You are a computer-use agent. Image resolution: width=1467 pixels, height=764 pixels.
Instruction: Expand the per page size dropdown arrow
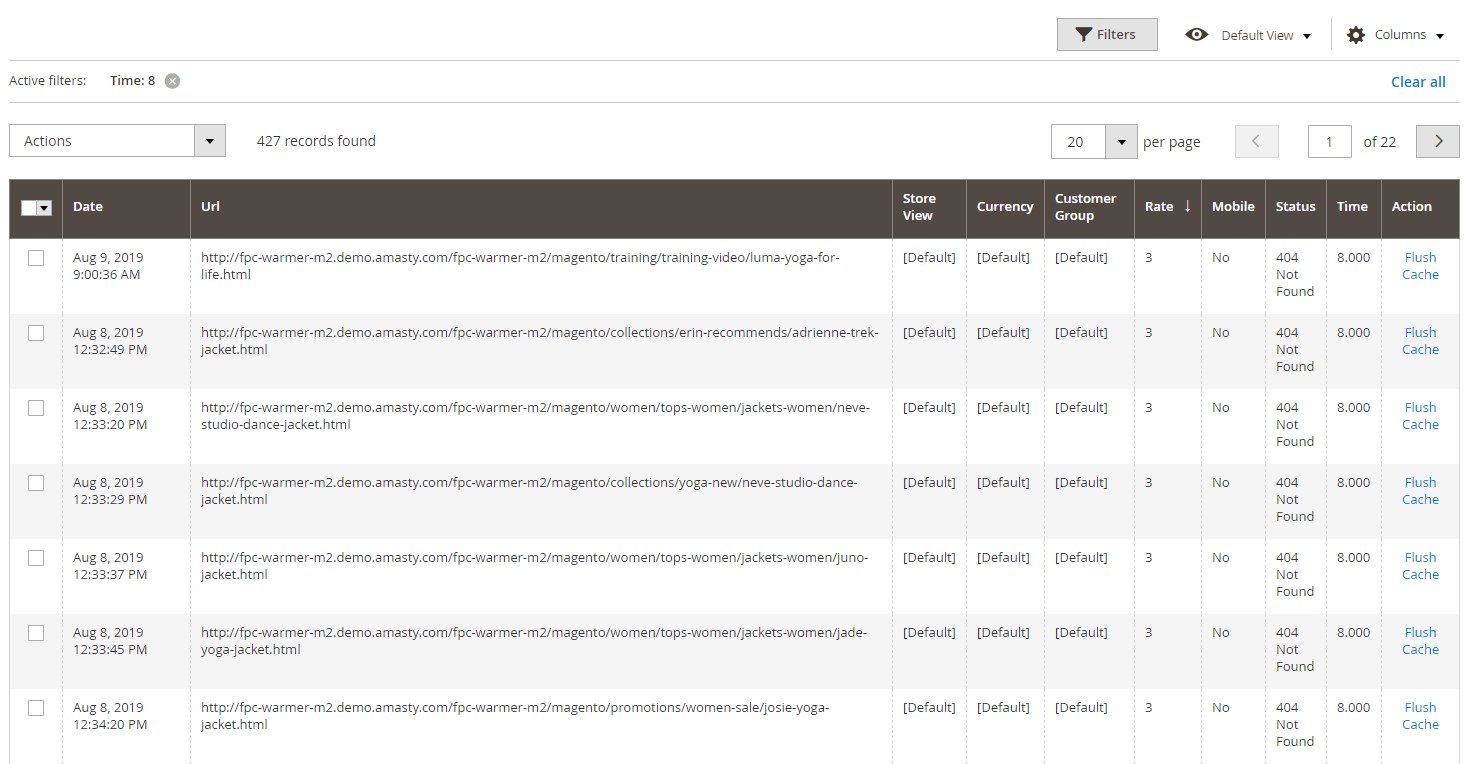[1121, 141]
